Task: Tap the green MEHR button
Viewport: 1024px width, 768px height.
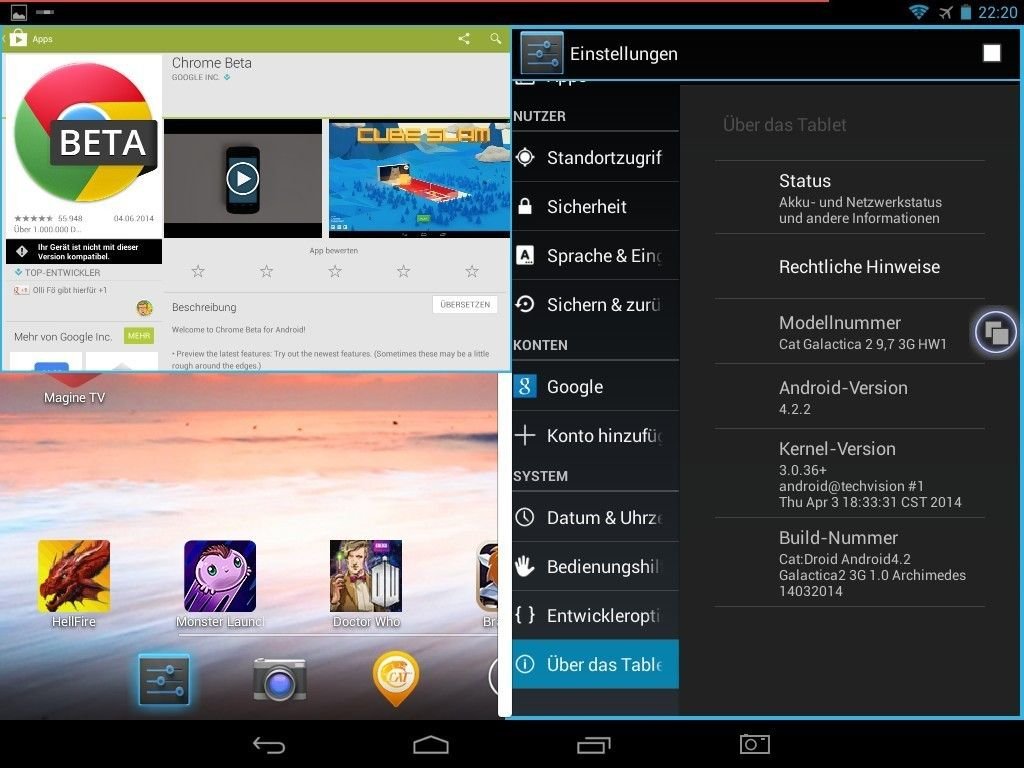Action: (x=138, y=336)
